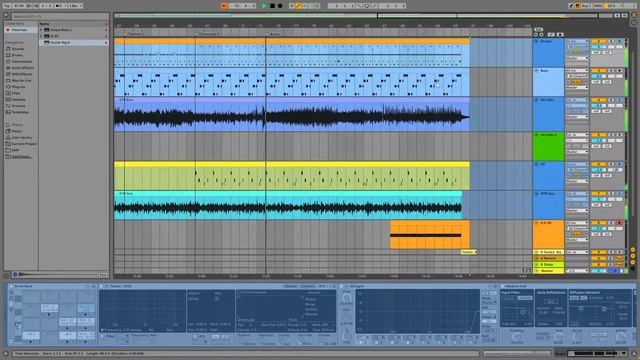Open Current Project in Places
640x360 pixels.
(24, 144)
